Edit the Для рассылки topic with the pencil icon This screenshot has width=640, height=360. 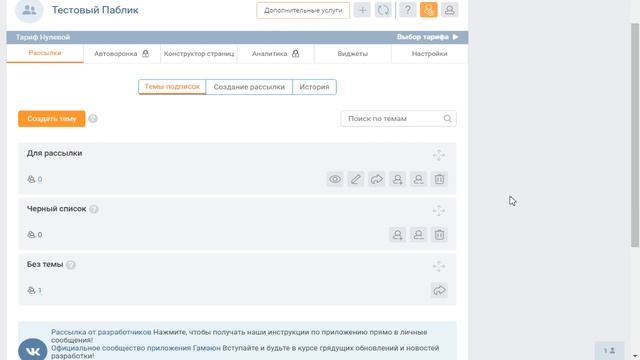tap(356, 179)
